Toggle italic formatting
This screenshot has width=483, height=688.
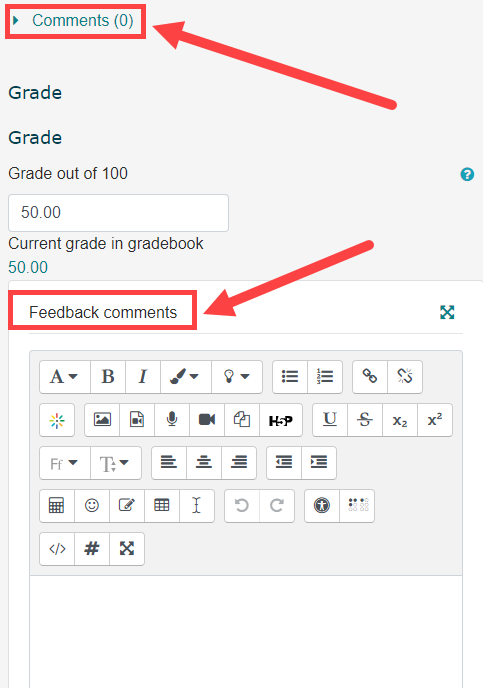143,377
